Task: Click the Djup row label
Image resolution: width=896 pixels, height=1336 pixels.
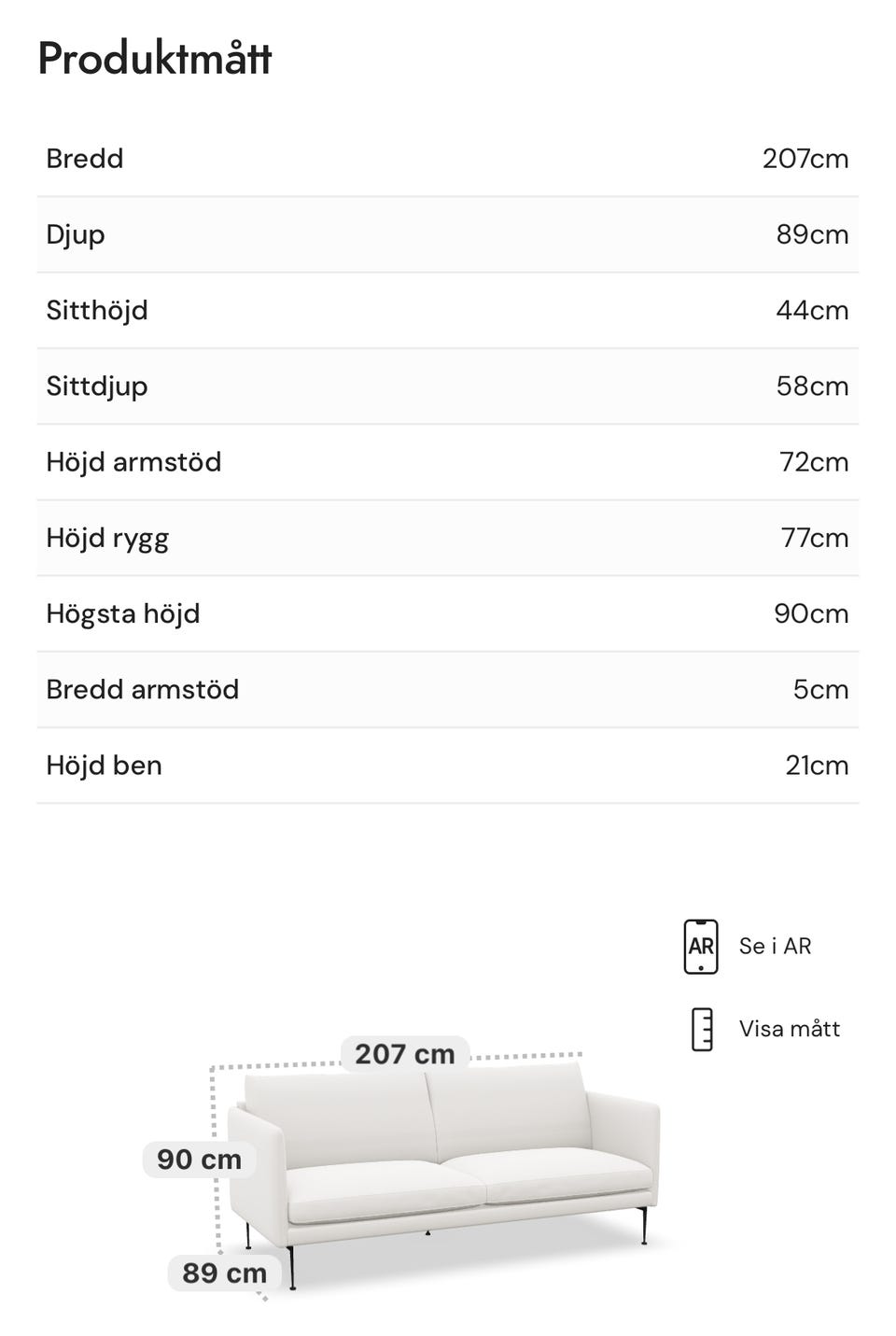Action: (x=76, y=234)
